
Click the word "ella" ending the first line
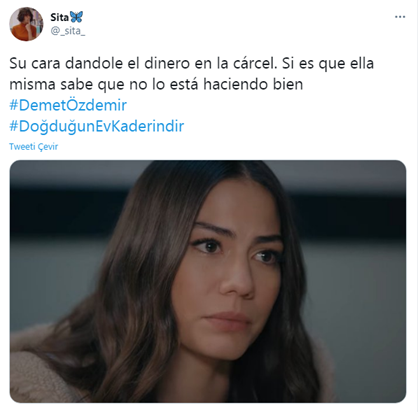(362, 63)
